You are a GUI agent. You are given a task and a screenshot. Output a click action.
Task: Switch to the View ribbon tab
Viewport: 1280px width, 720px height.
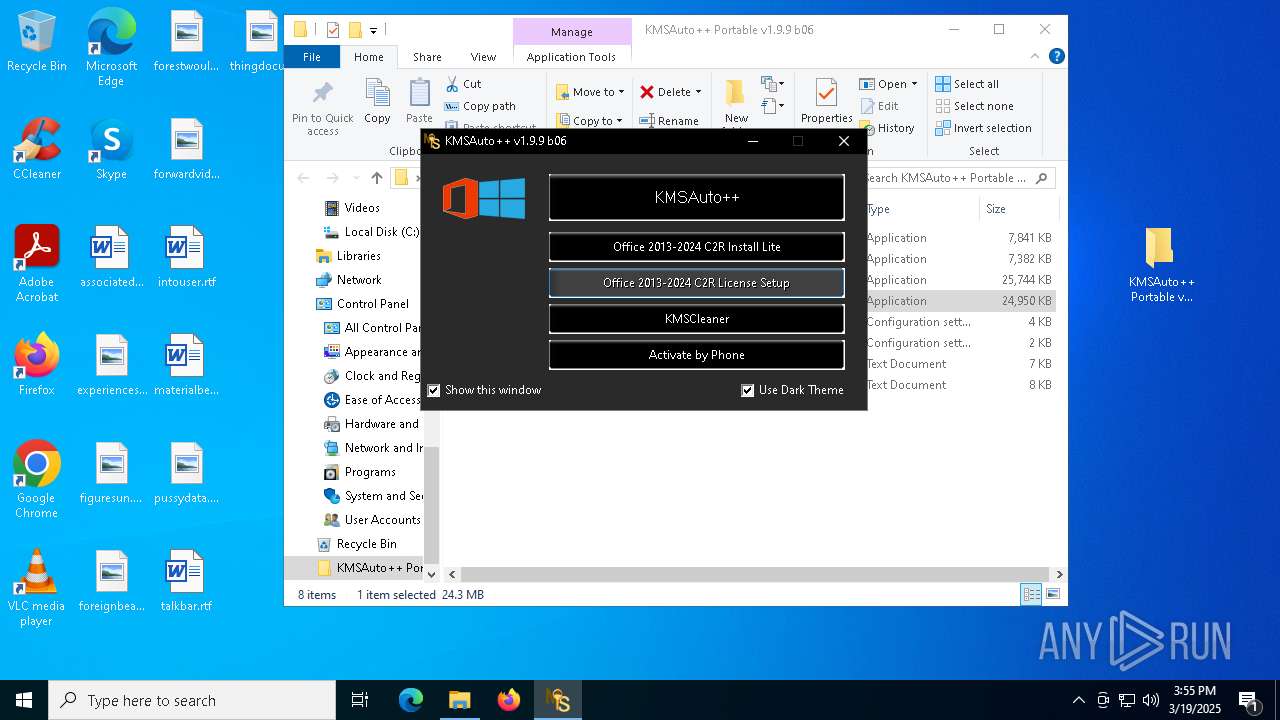(x=483, y=57)
